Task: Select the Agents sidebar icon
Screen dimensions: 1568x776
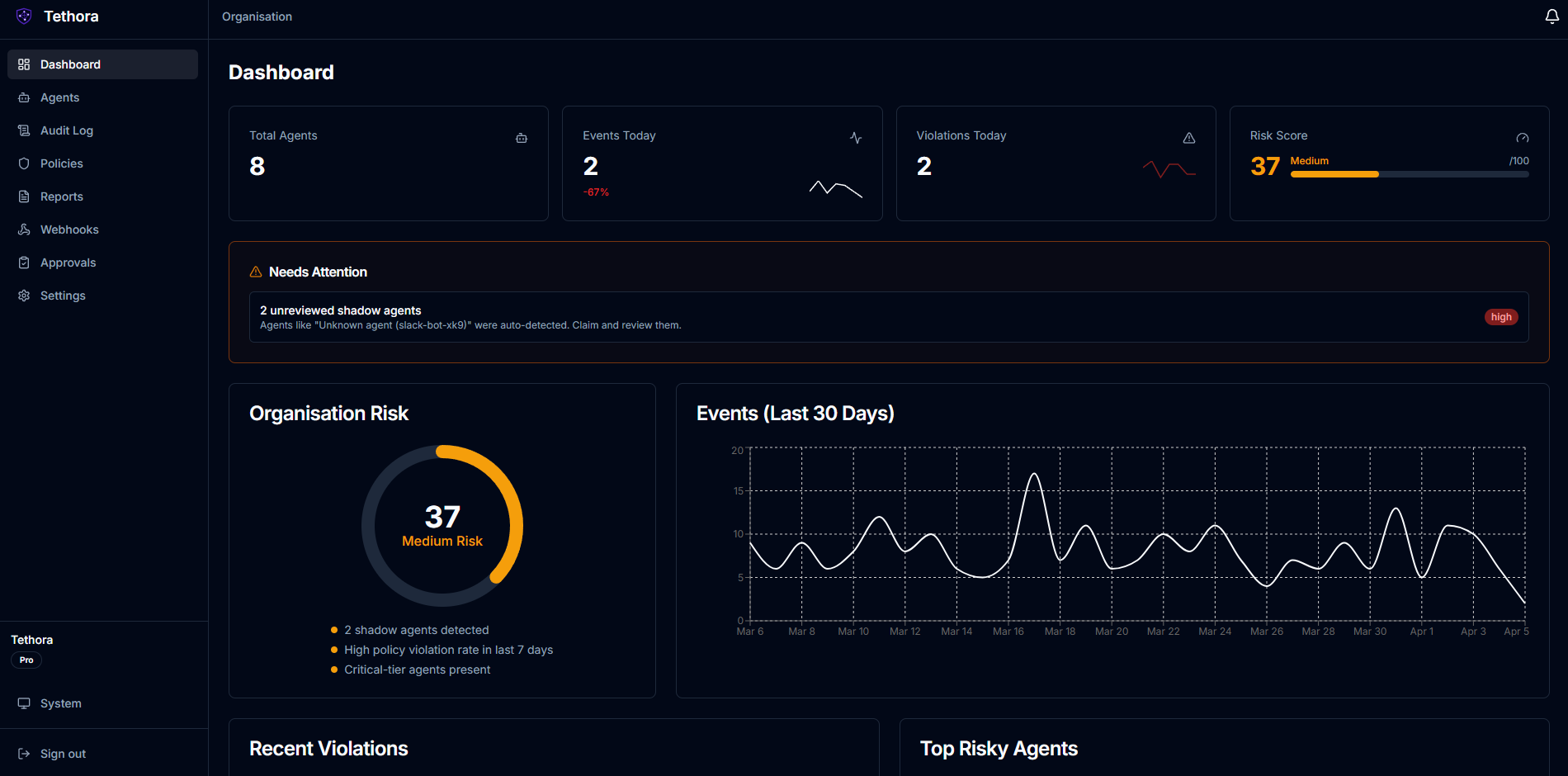Action: [24, 97]
